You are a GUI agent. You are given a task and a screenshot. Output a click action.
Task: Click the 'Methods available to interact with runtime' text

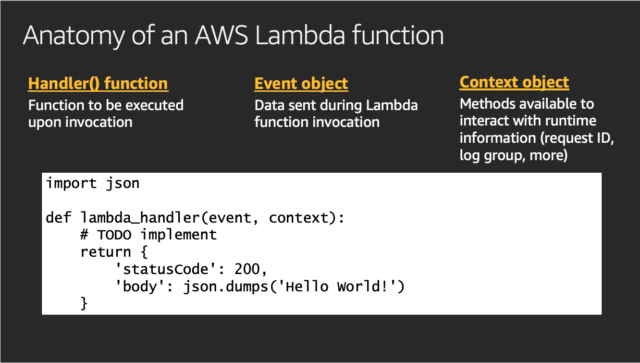528,112
